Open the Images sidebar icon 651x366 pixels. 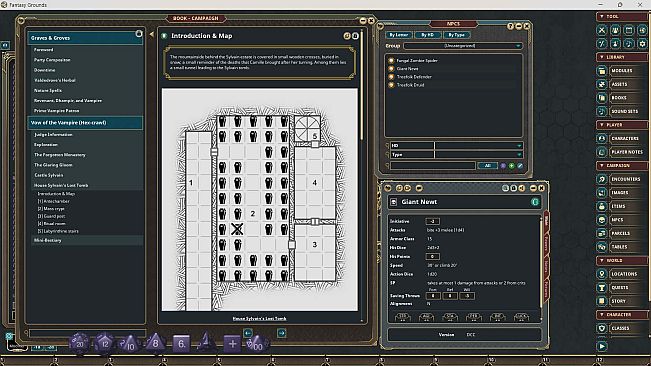[602, 193]
